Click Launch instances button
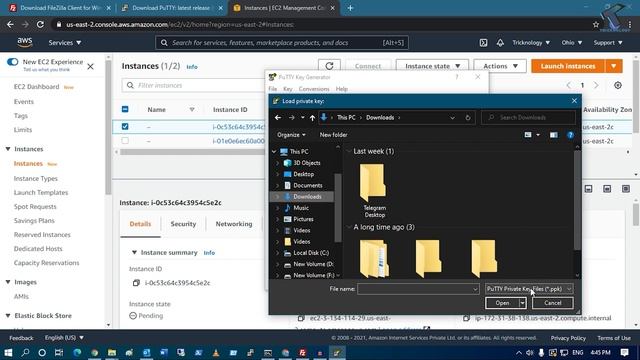The height and width of the screenshot is (360, 640). [568, 66]
